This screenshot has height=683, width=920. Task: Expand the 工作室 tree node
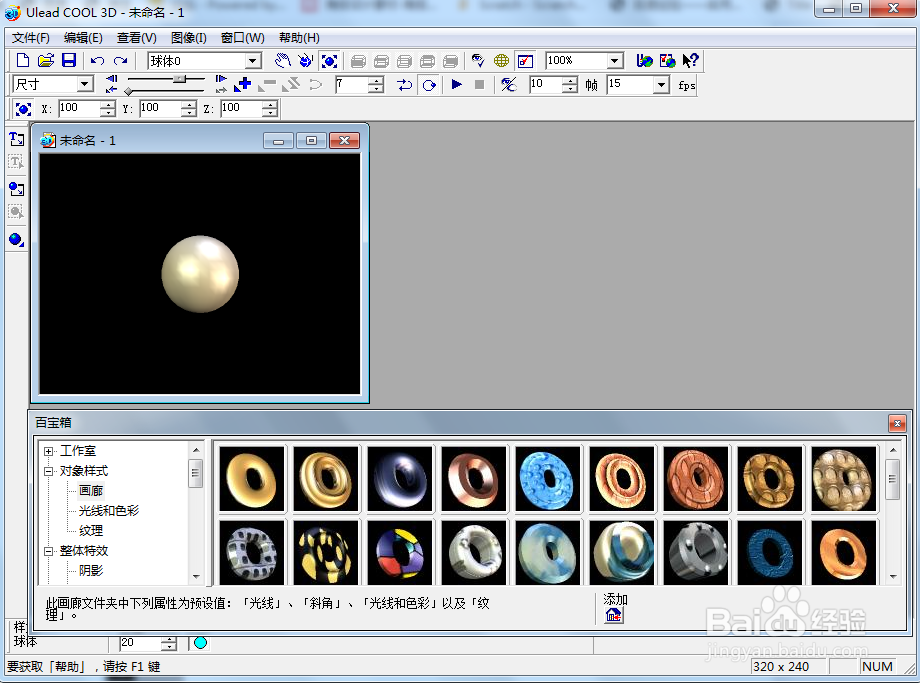click(49, 451)
